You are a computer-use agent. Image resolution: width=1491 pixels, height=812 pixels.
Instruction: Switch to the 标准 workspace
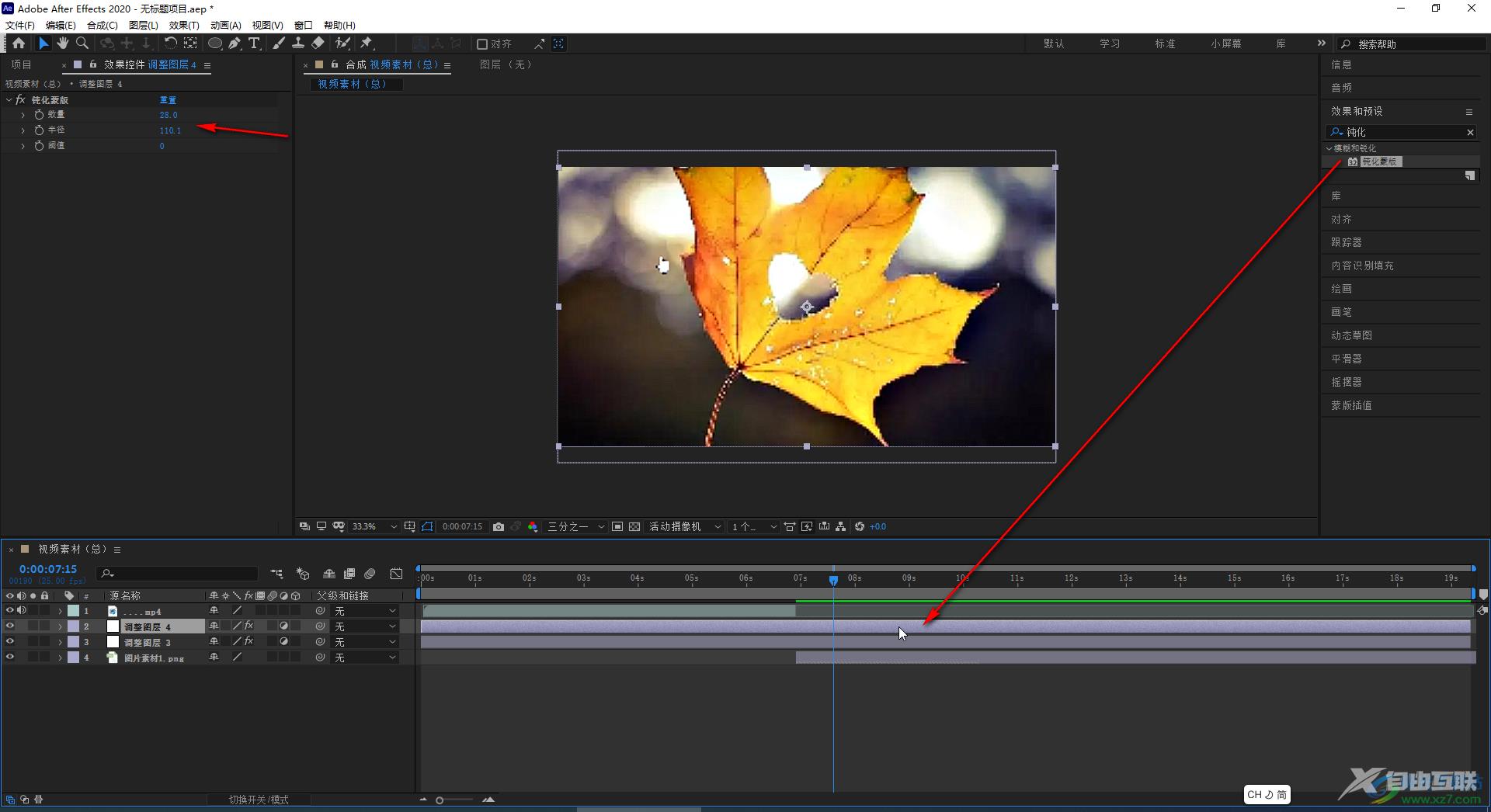1165,44
